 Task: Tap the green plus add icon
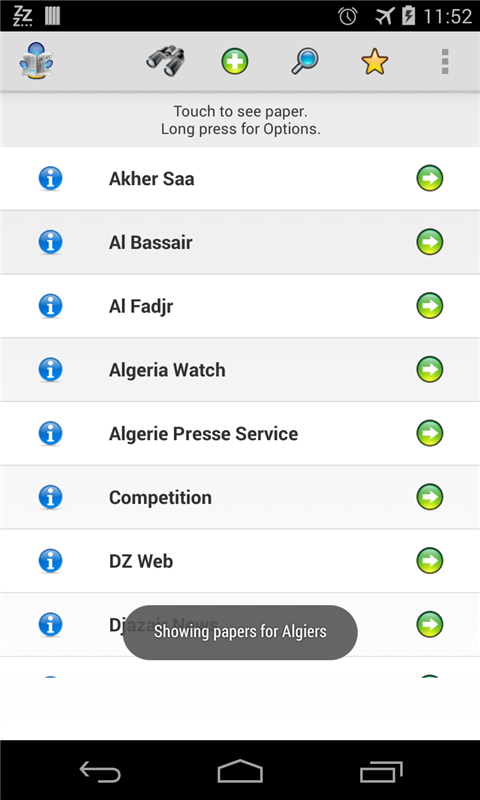(x=235, y=62)
